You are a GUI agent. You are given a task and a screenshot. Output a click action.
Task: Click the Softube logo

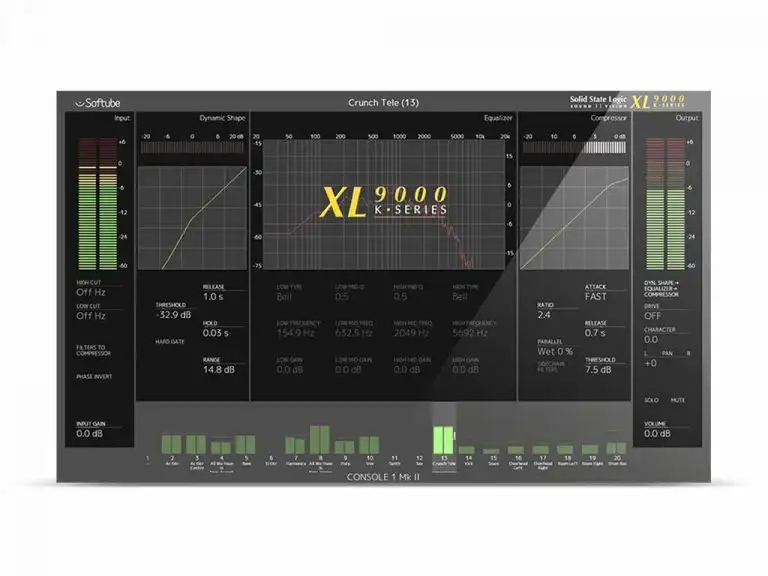coord(98,103)
